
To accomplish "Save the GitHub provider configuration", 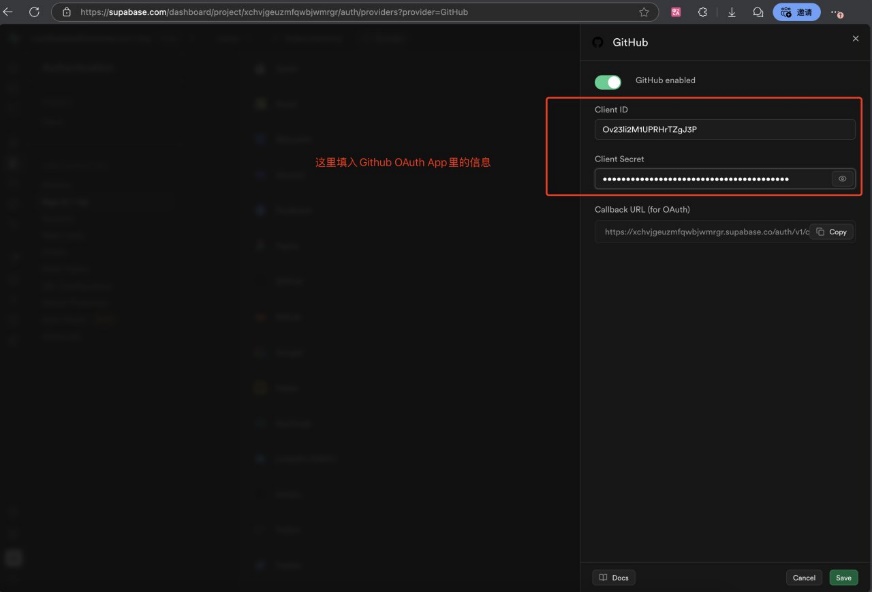I will [x=843, y=578].
